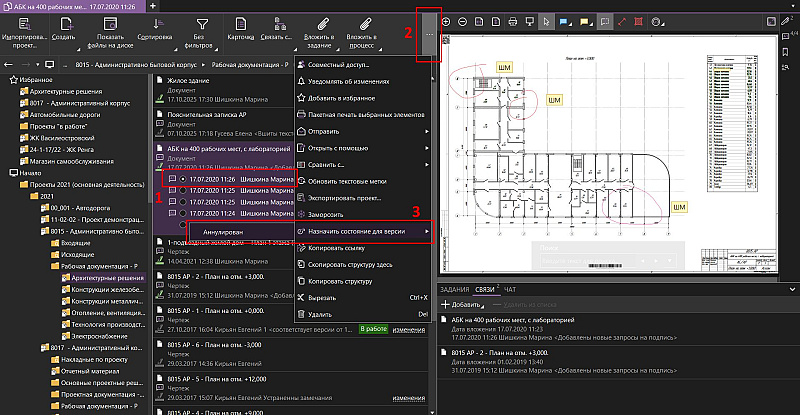Screen dimensions: 800x415
Task: Click the Аннулирован state option
Action: 222,232
